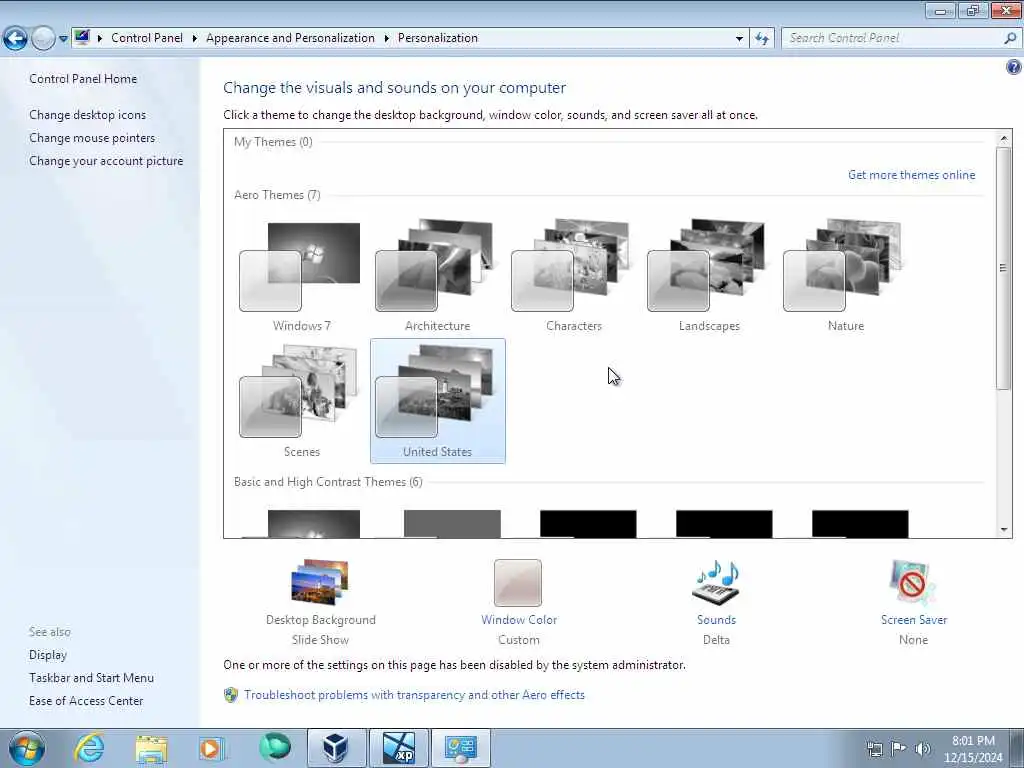This screenshot has width=1024, height=768.
Task: Expand arrow after Appearance and Personalization breadcrumb
Action: coord(386,39)
